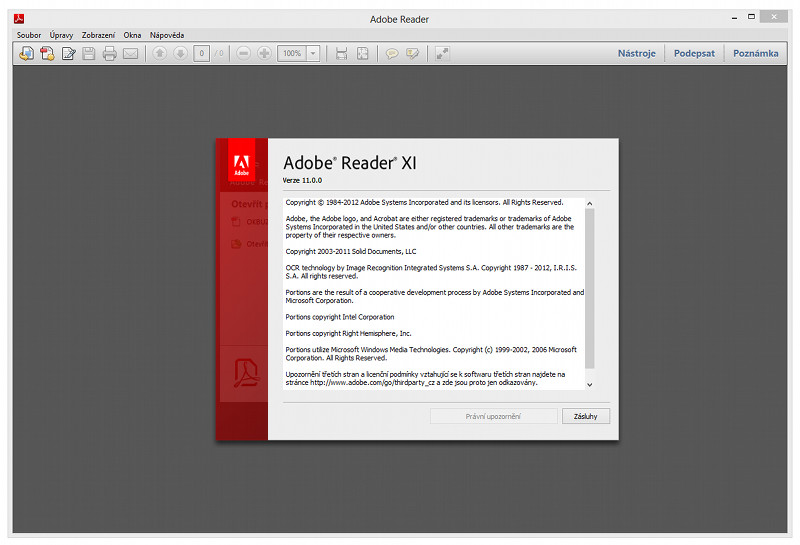Click the Create PDF online icon
The width and height of the screenshot is (800, 545).
[x=47, y=53]
